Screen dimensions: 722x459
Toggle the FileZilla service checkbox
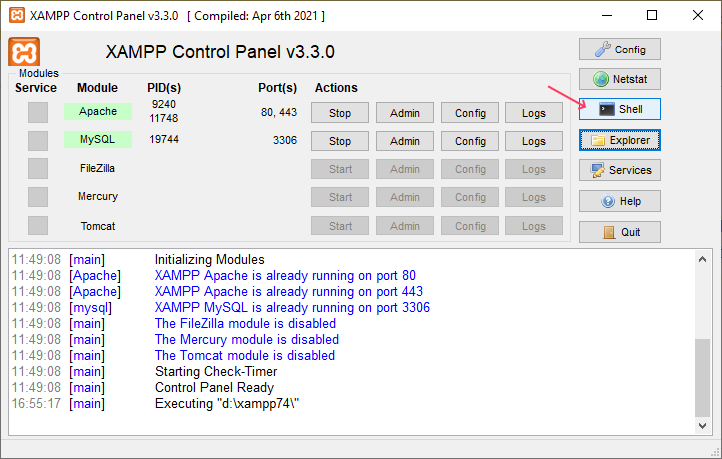tap(38, 168)
